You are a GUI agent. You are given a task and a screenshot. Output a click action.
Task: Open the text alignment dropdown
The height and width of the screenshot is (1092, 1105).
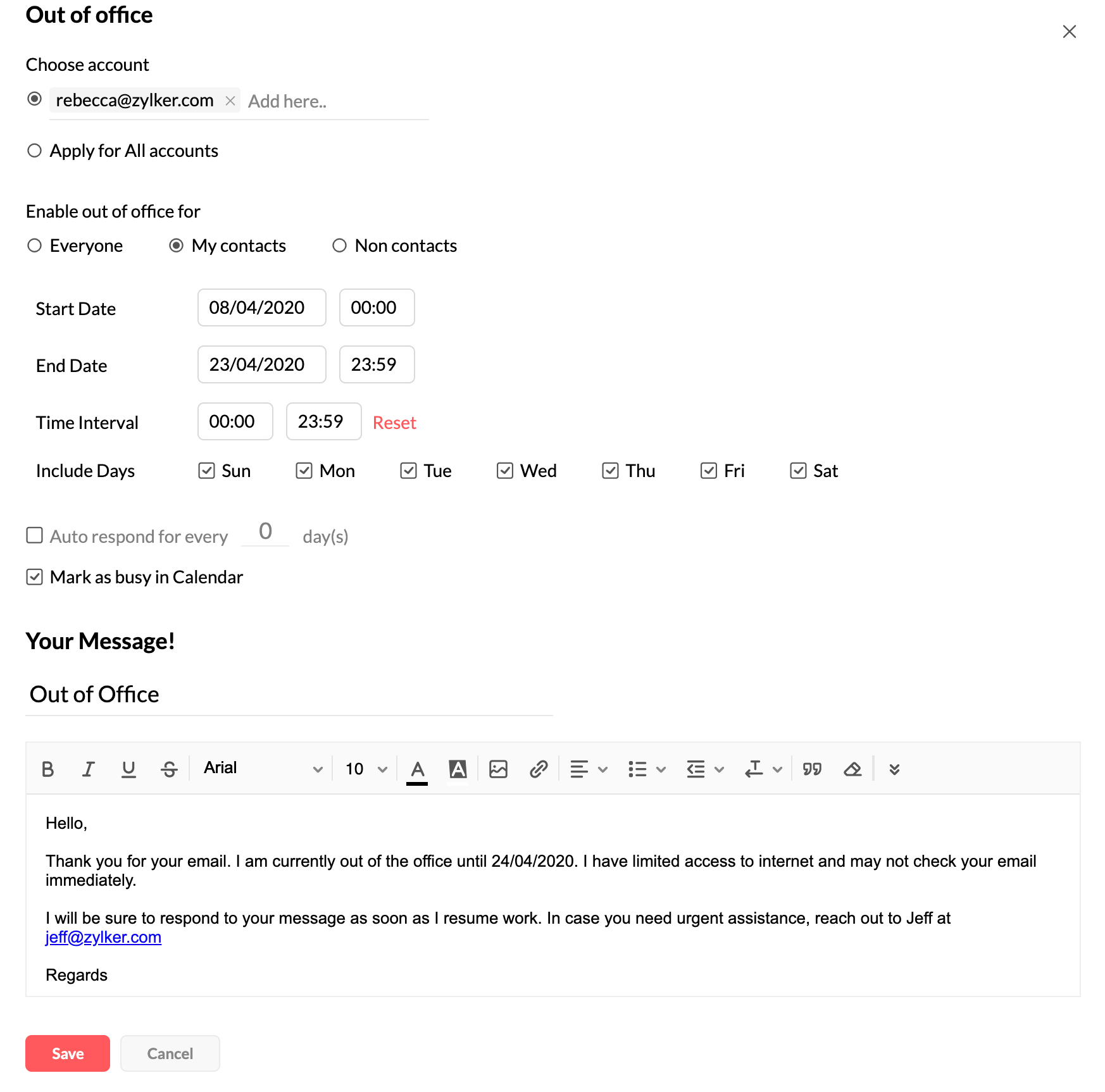[x=588, y=769]
